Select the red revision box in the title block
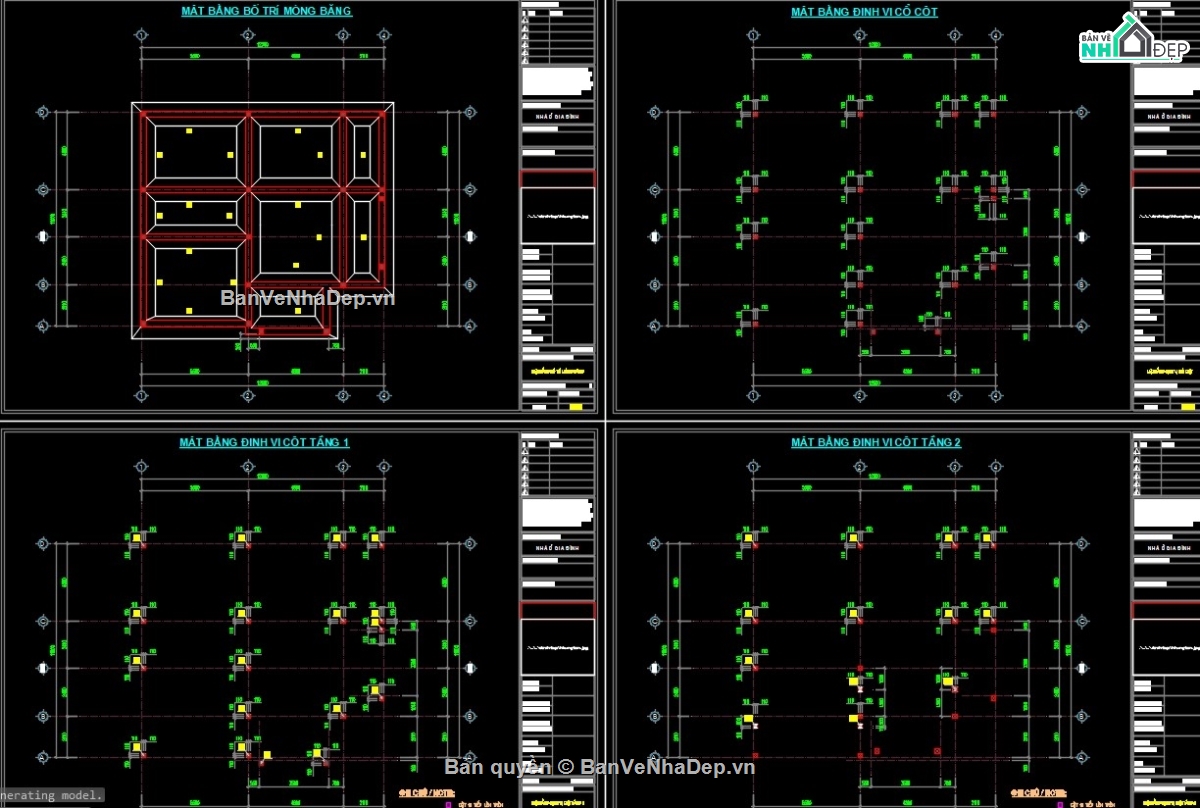Screen dimensions: 1200x808 [x=558, y=180]
